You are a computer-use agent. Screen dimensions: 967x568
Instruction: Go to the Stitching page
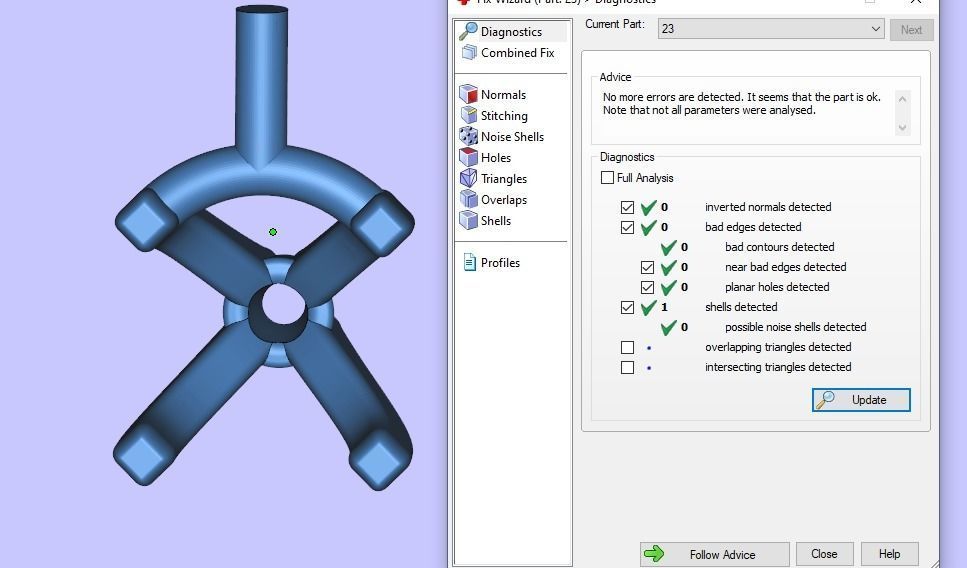click(504, 116)
